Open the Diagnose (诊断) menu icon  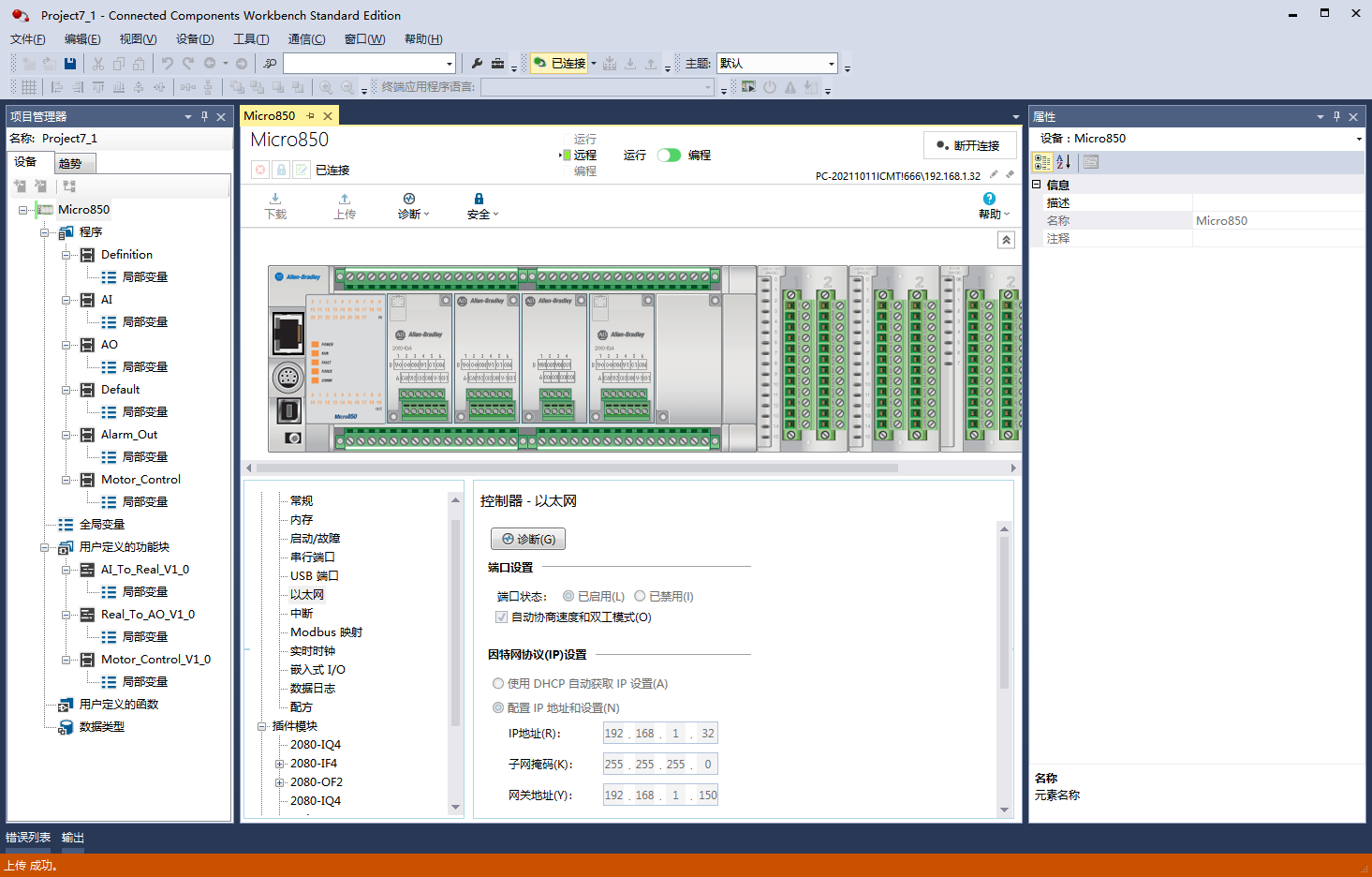pos(409,200)
